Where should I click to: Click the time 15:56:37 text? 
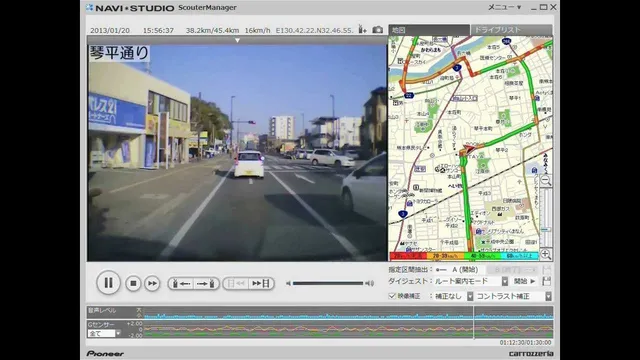pos(158,30)
